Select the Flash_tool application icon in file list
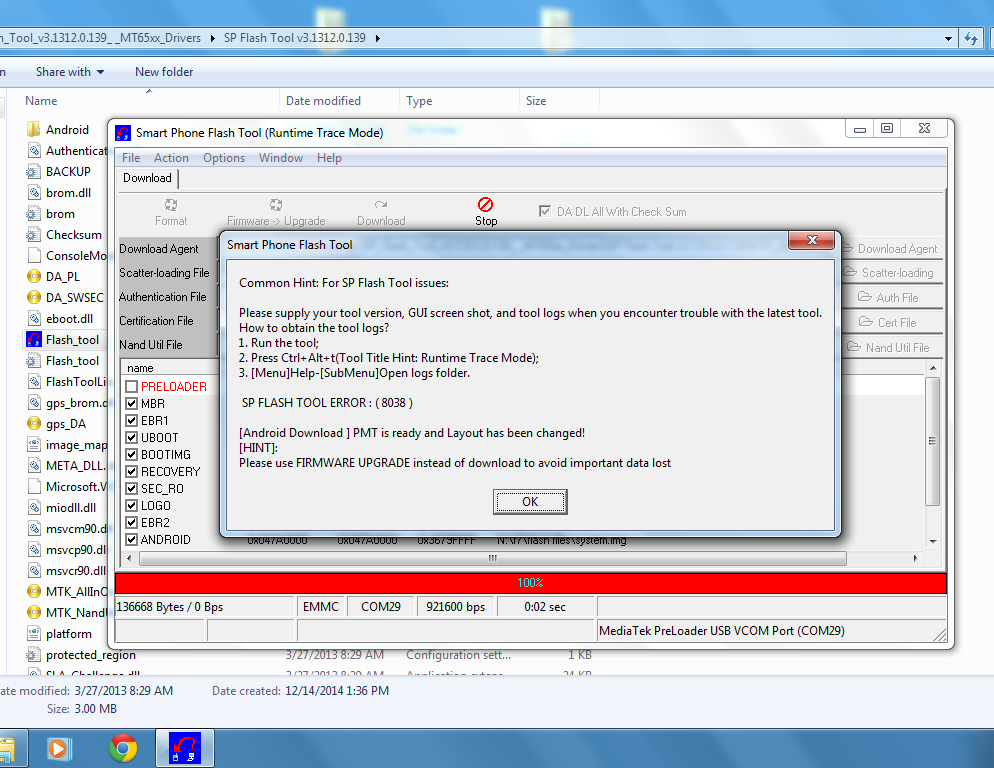Screen dimensions: 994x768 point(34,339)
